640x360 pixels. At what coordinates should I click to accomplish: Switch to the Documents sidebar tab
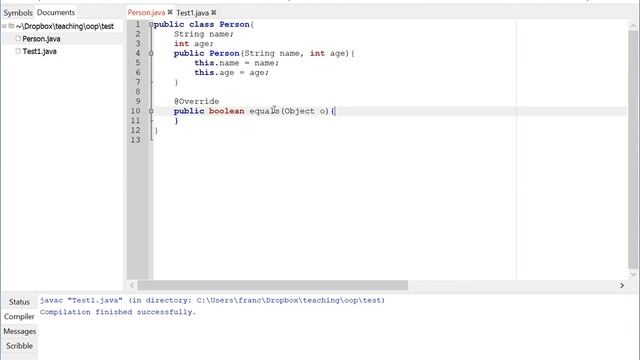point(56,13)
